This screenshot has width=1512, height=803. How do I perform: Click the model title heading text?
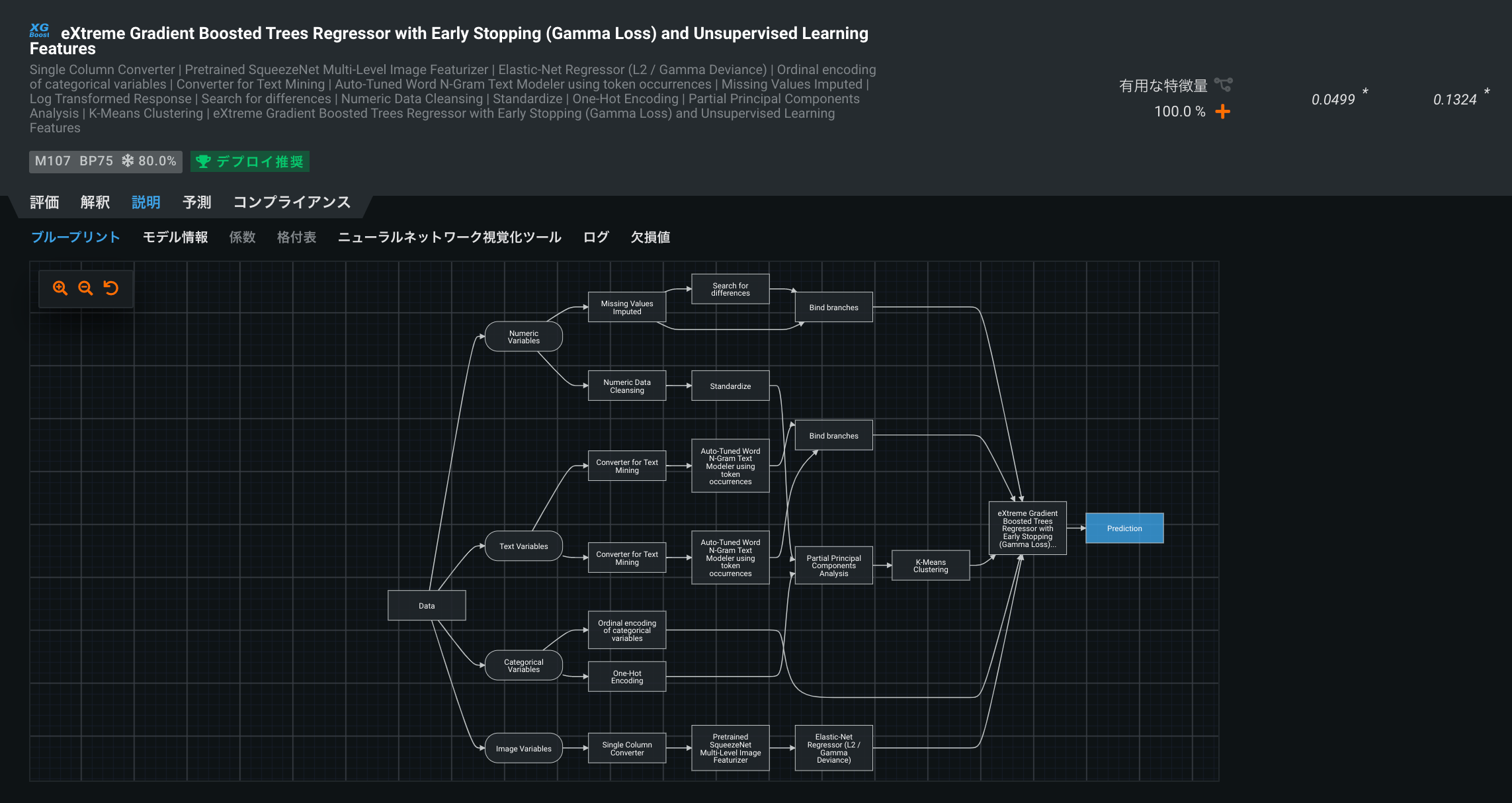449,40
